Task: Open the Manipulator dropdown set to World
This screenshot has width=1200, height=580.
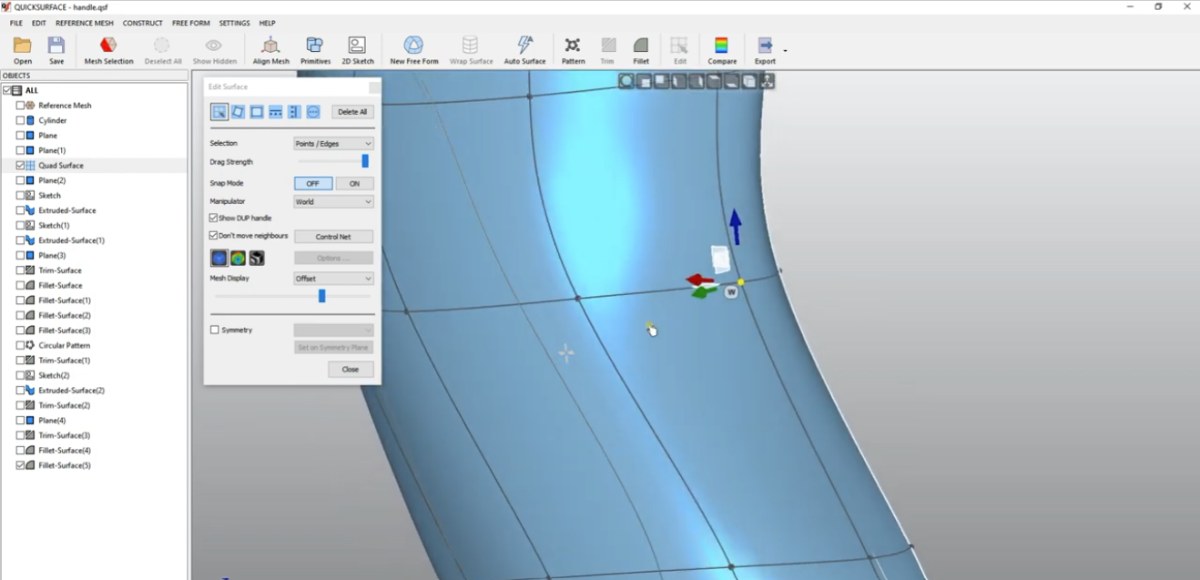Action: [x=333, y=200]
